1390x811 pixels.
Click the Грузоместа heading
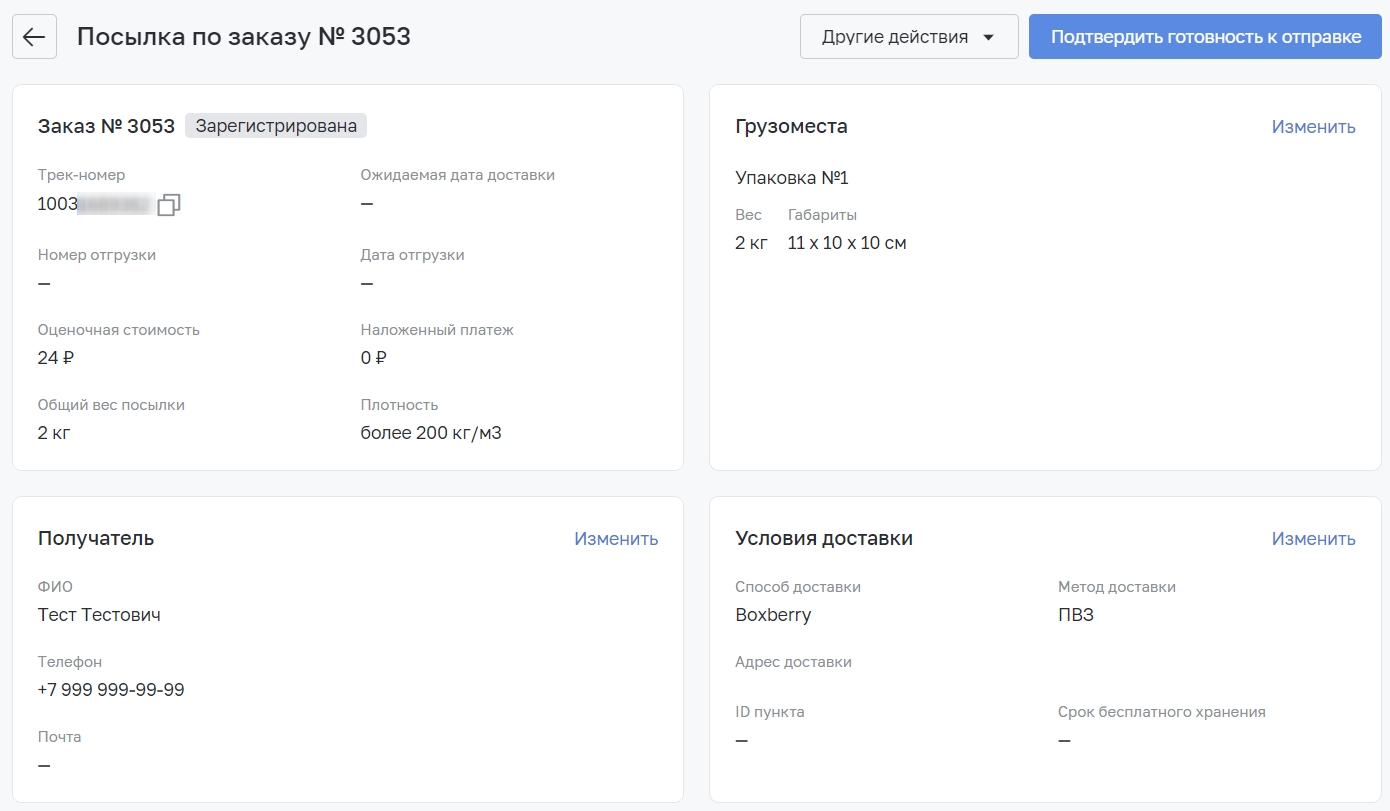791,126
